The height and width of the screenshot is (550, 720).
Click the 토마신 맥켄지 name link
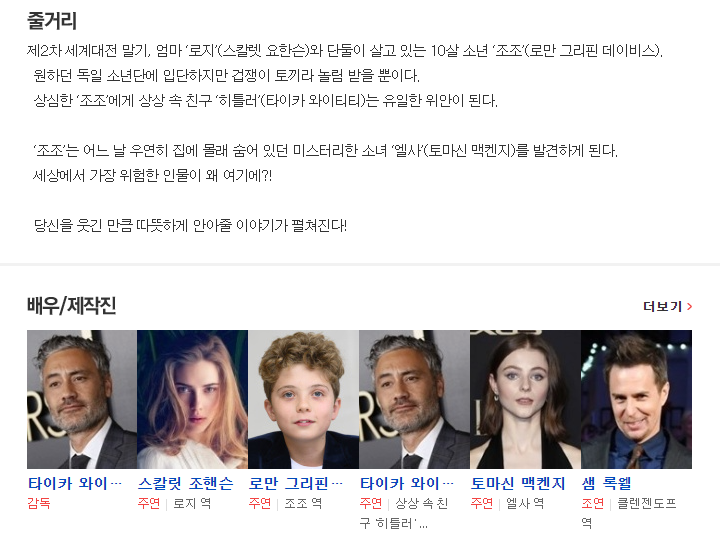518,483
